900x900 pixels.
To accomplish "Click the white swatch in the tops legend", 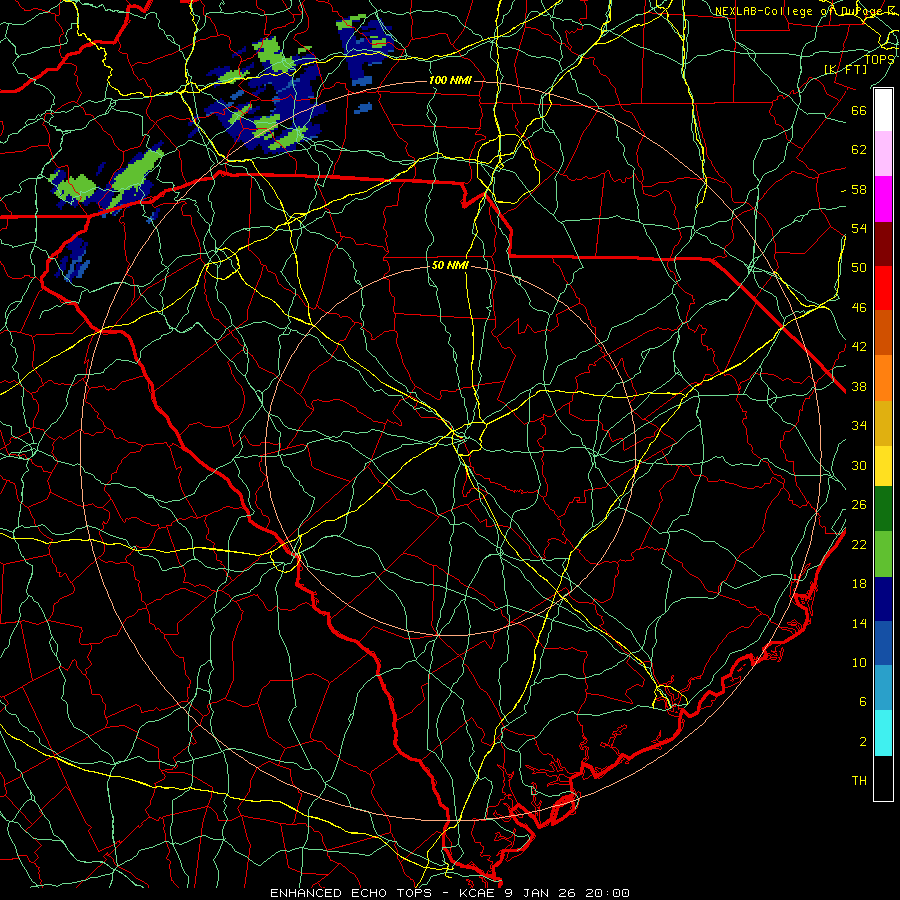I will (x=883, y=110).
